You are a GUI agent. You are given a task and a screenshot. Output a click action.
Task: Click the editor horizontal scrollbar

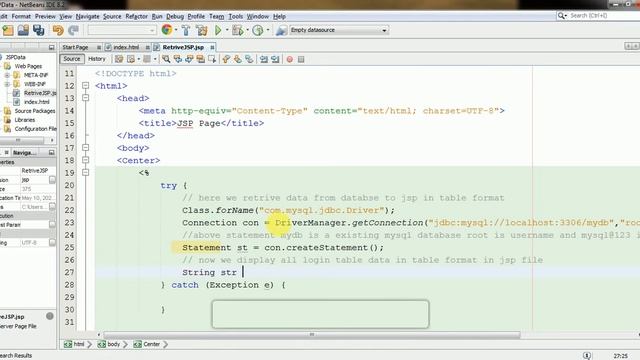pos(312,335)
